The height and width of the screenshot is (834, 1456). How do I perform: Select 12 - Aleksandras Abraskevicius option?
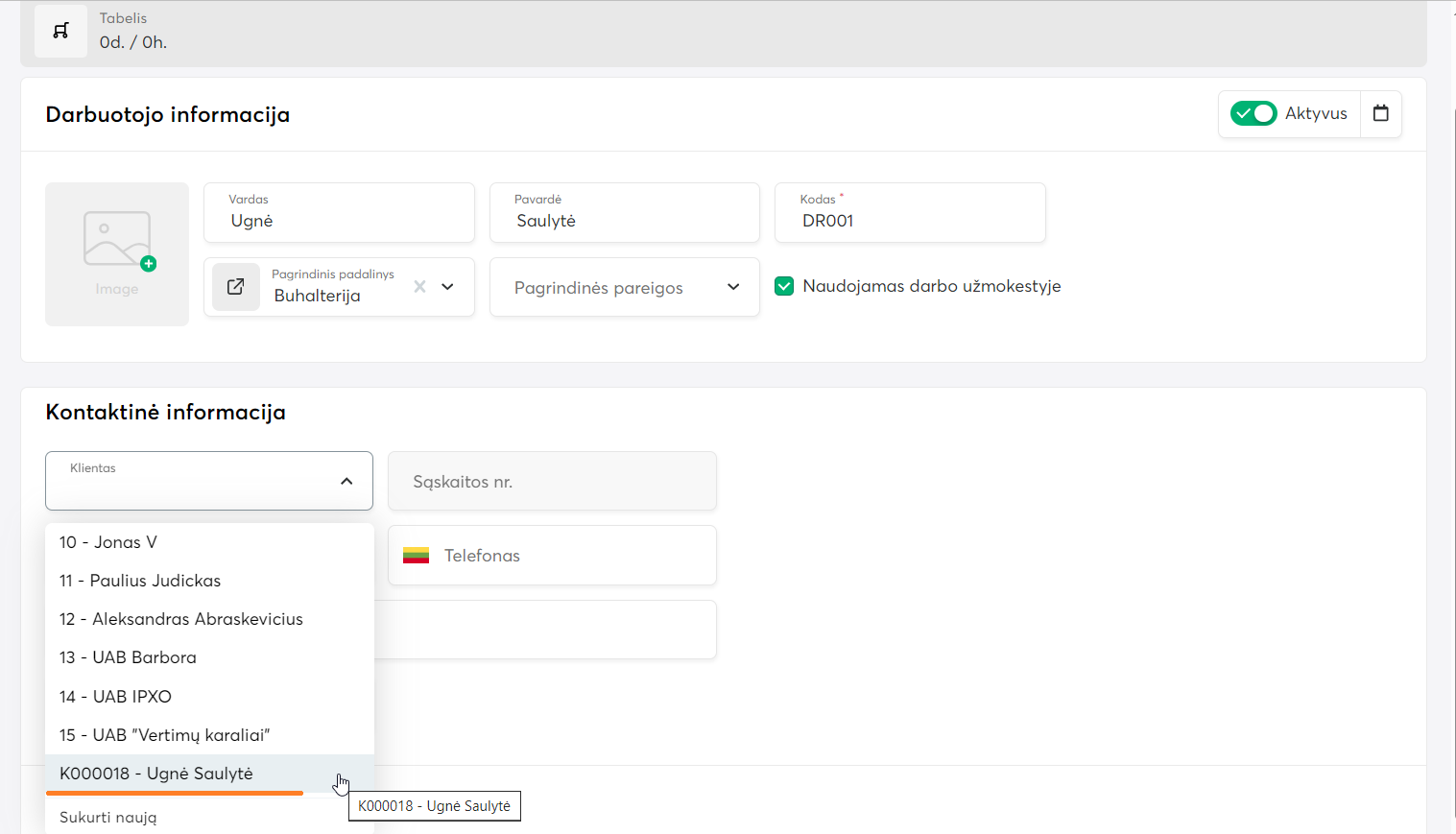[181, 619]
